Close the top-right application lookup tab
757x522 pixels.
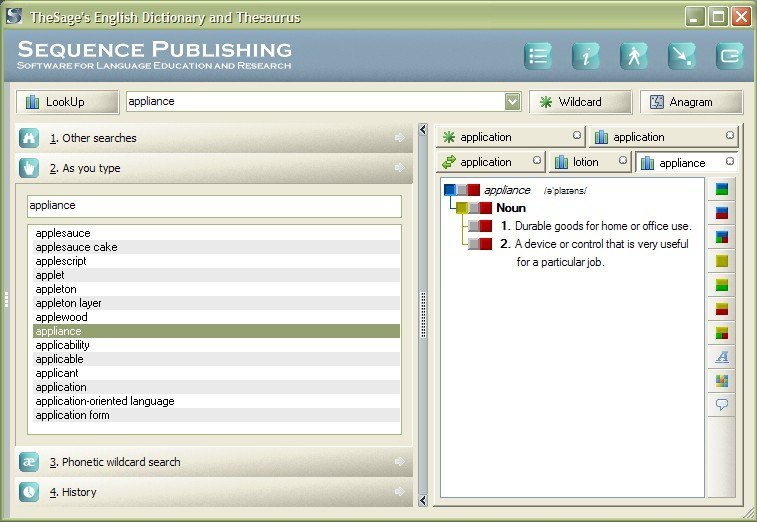click(x=730, y=135)
